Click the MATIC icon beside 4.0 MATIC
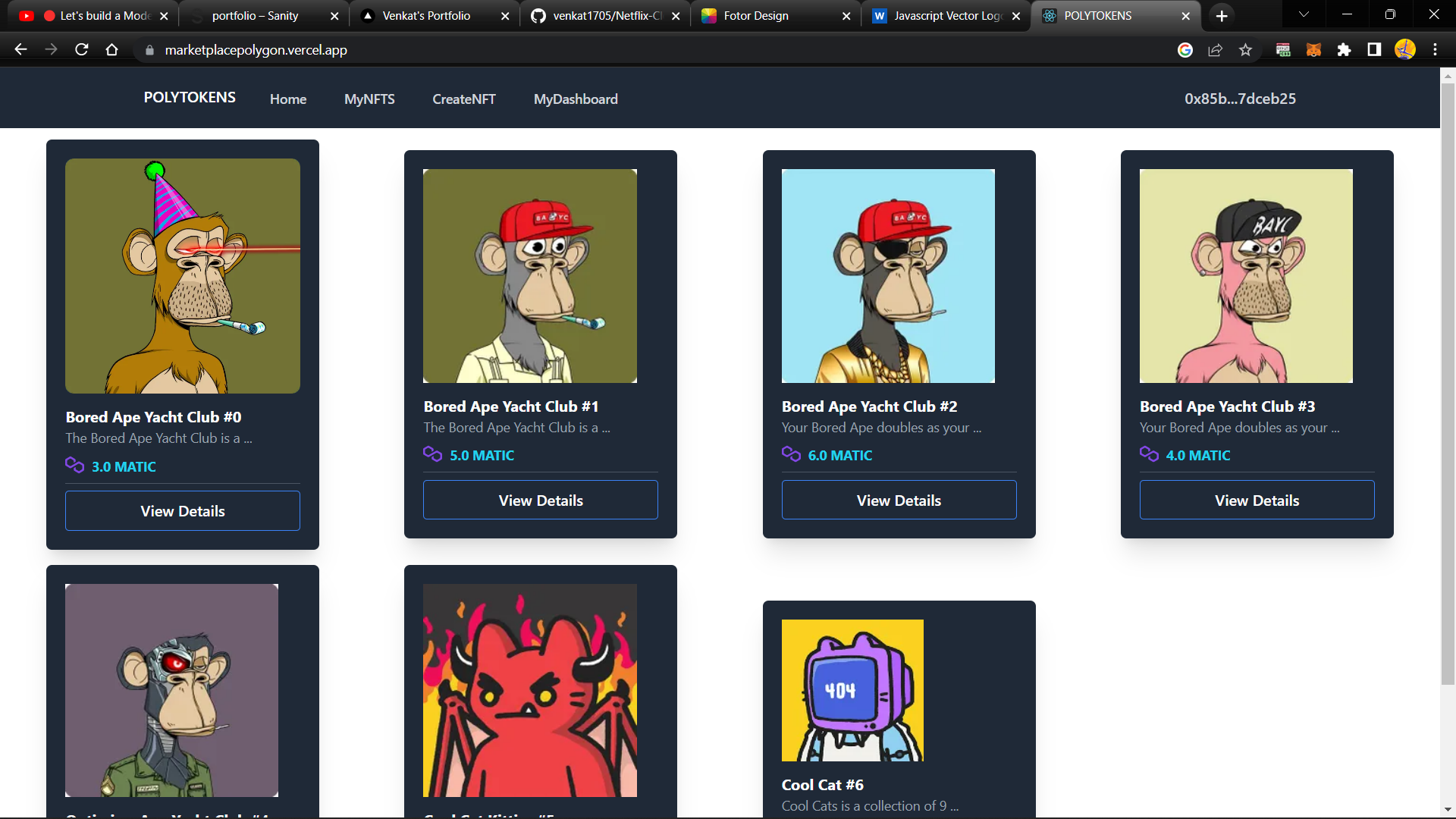Viewport: 1456px width, 819px height. pos(1149,454)
